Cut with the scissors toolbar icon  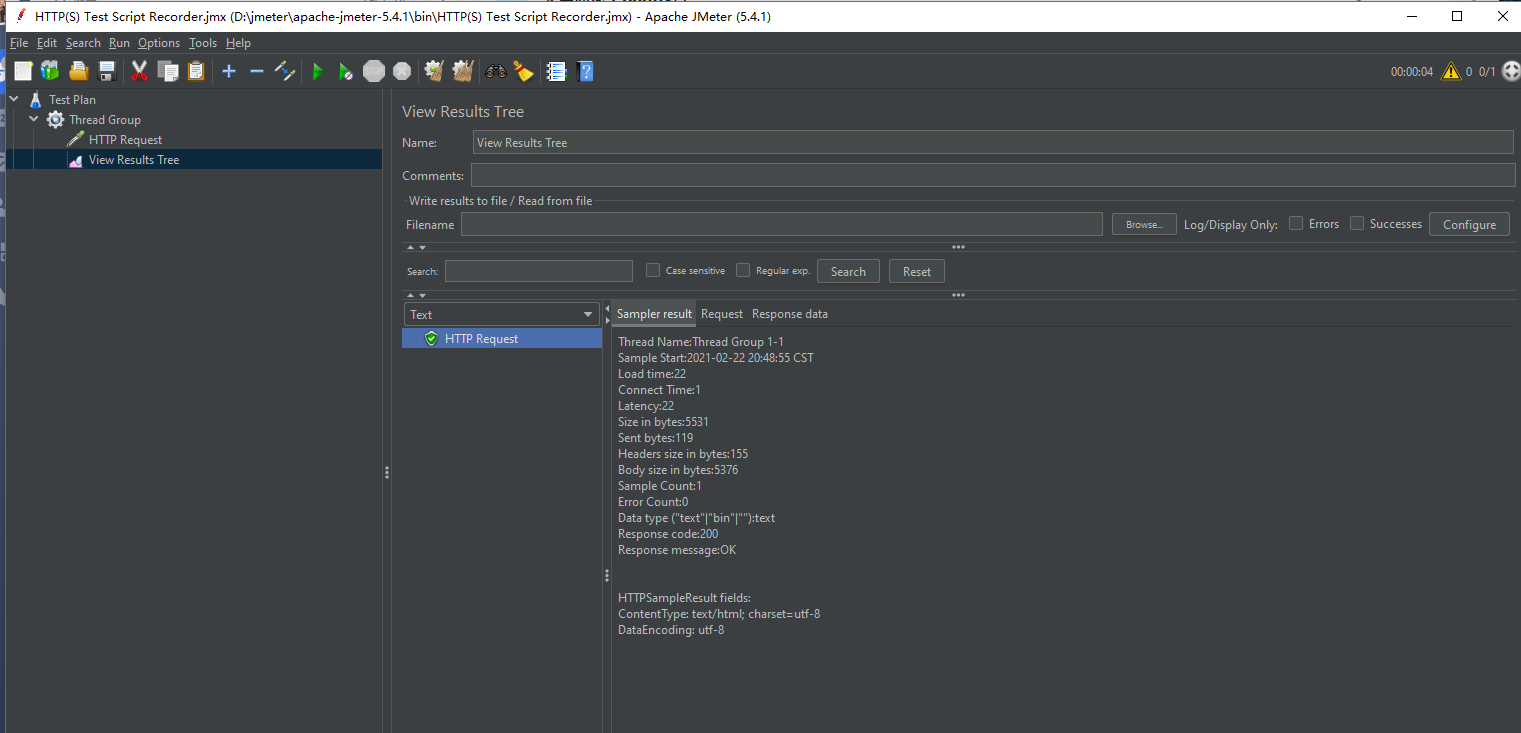pos(140,71)
